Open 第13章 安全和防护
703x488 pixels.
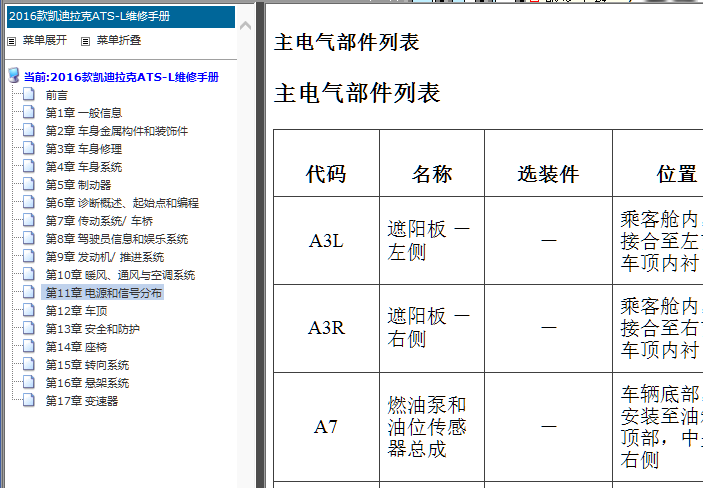[x=93, y=328]
